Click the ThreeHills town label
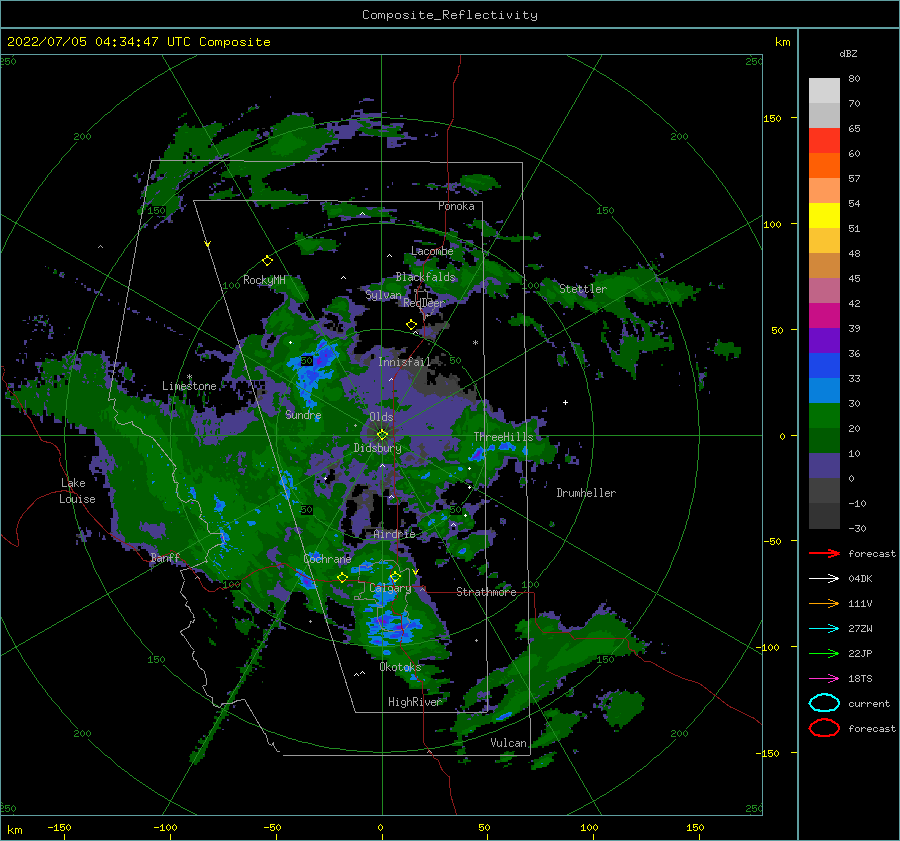The height and width of the screenshot is (841, 900). tap(503, 437)
